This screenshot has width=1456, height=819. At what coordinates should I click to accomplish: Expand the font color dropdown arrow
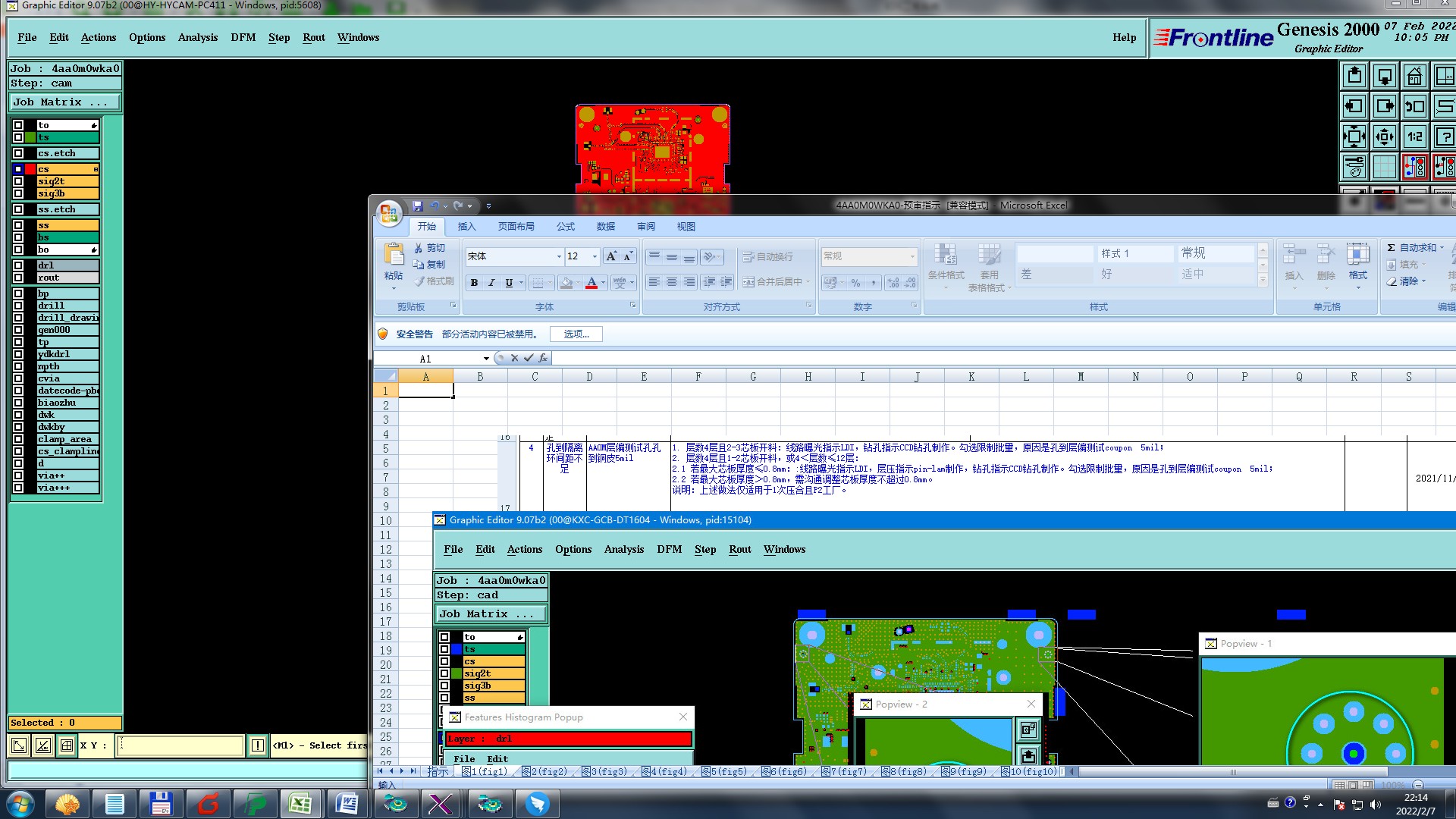[604, 283]
